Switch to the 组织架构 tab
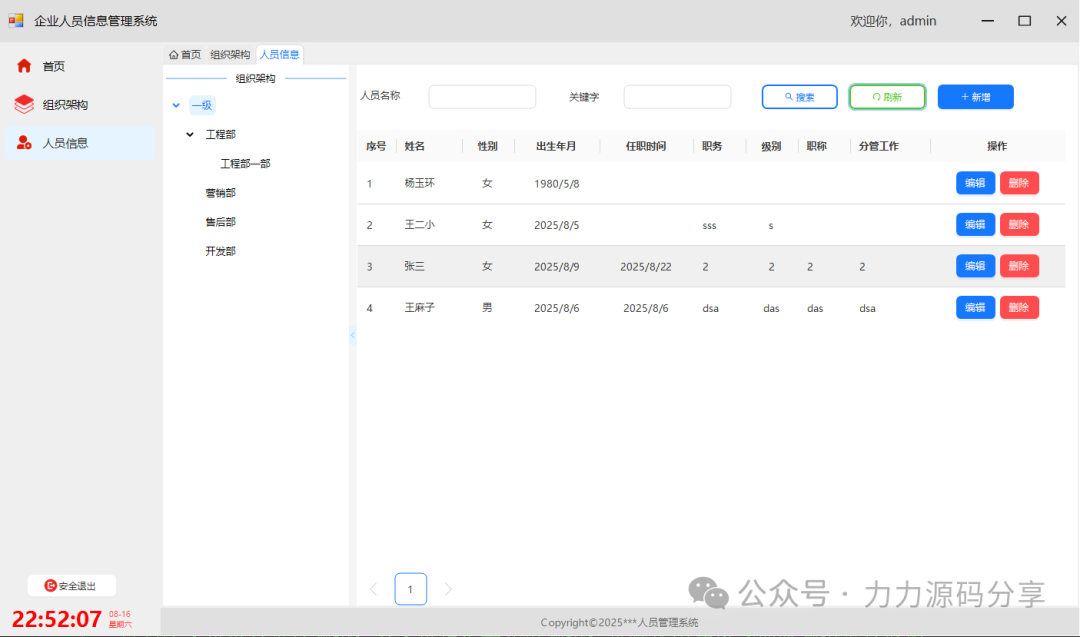This screenshot has height=637, width=1080. (230, 55)
